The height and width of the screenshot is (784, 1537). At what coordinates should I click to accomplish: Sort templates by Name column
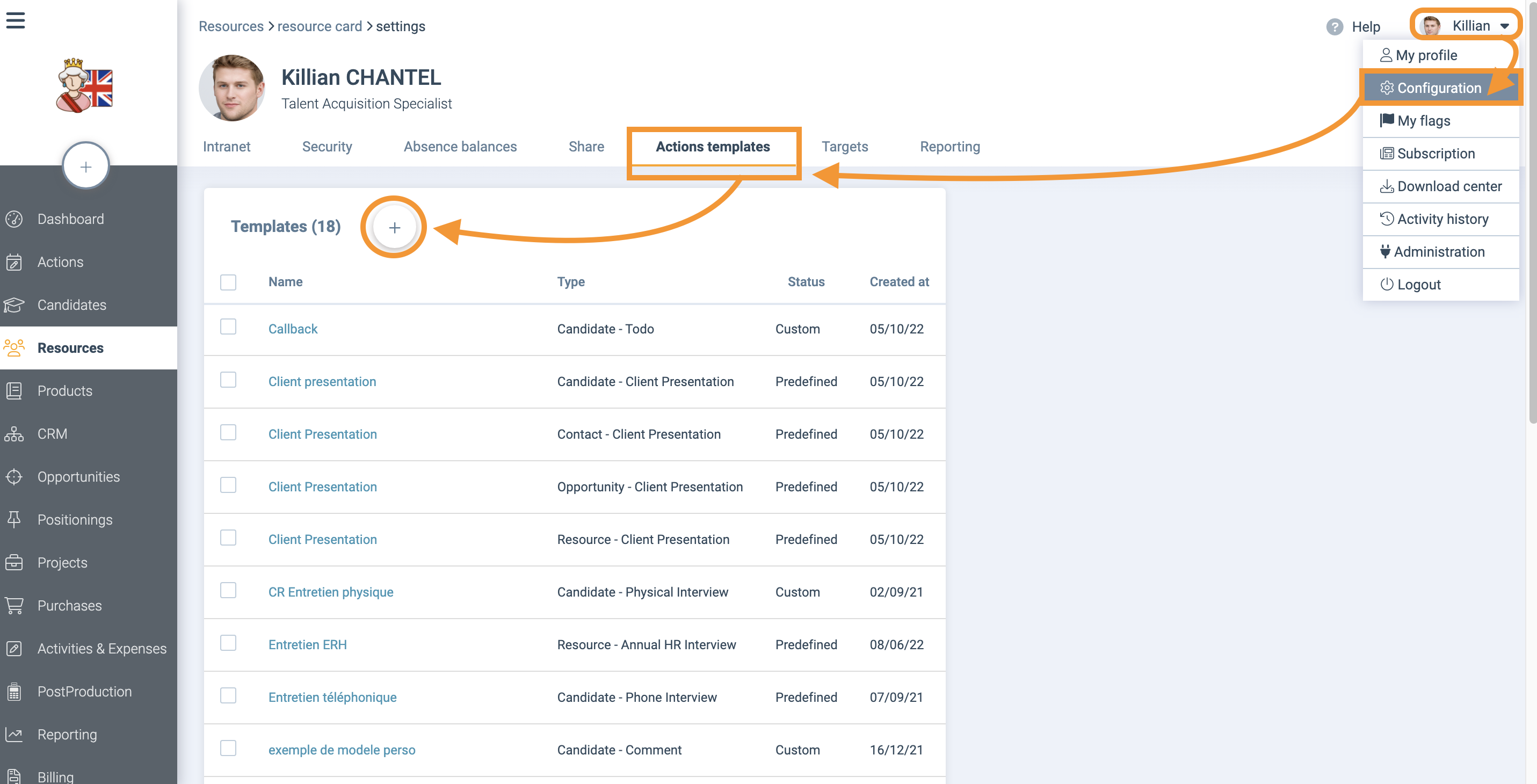pyautogui.click(x=285, y=281)
